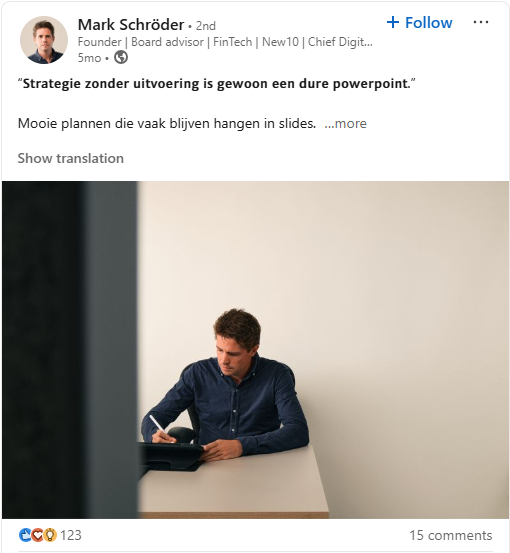Click the bold quote about Strategie zonder uitvoering
Image resolution: width=510 pixels, height=553 pixels.
[217, 84]
